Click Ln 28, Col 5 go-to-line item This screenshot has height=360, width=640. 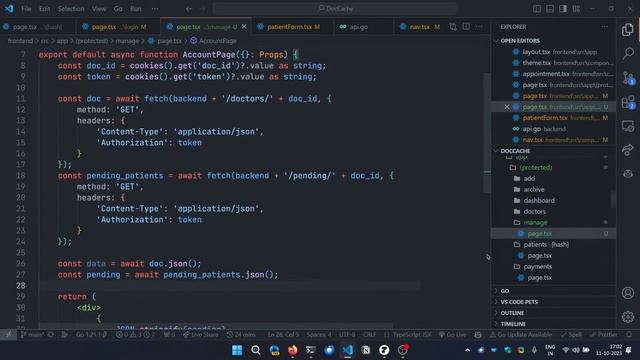click(x=283, y=335)
